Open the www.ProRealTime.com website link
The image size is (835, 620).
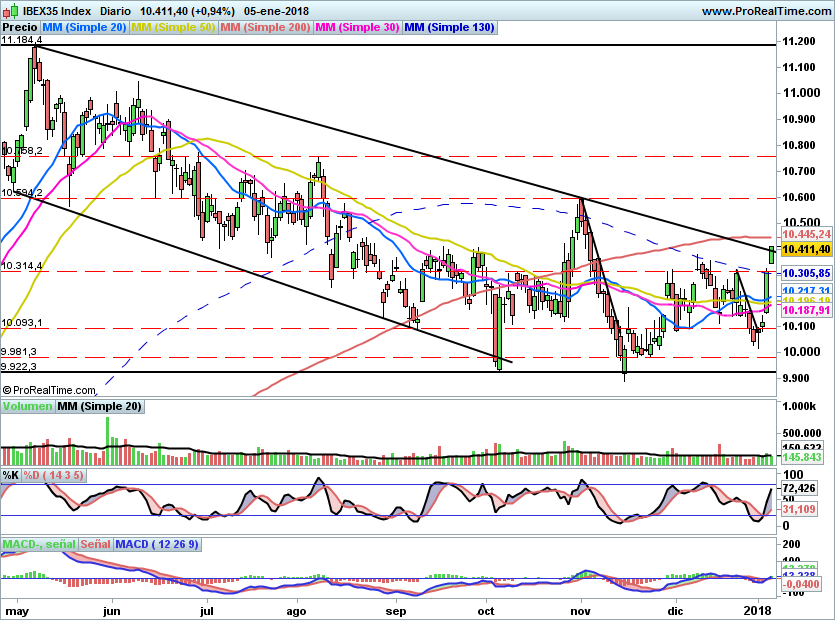click(x=768, y=10)
